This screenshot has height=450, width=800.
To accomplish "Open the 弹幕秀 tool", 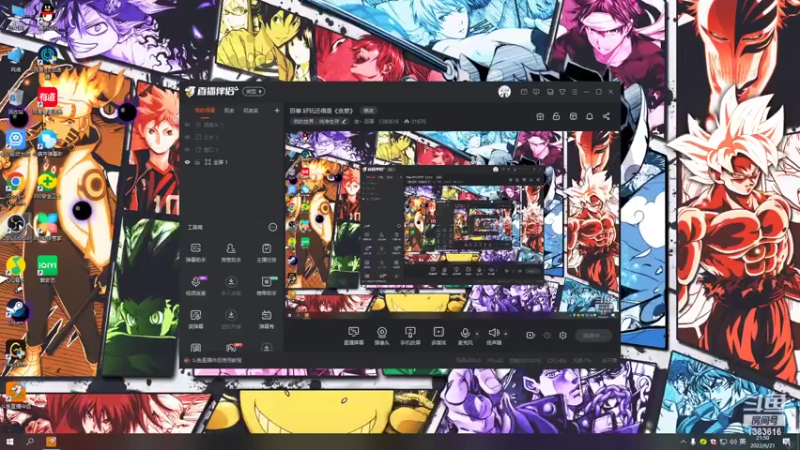I will [x=266, y=319].
